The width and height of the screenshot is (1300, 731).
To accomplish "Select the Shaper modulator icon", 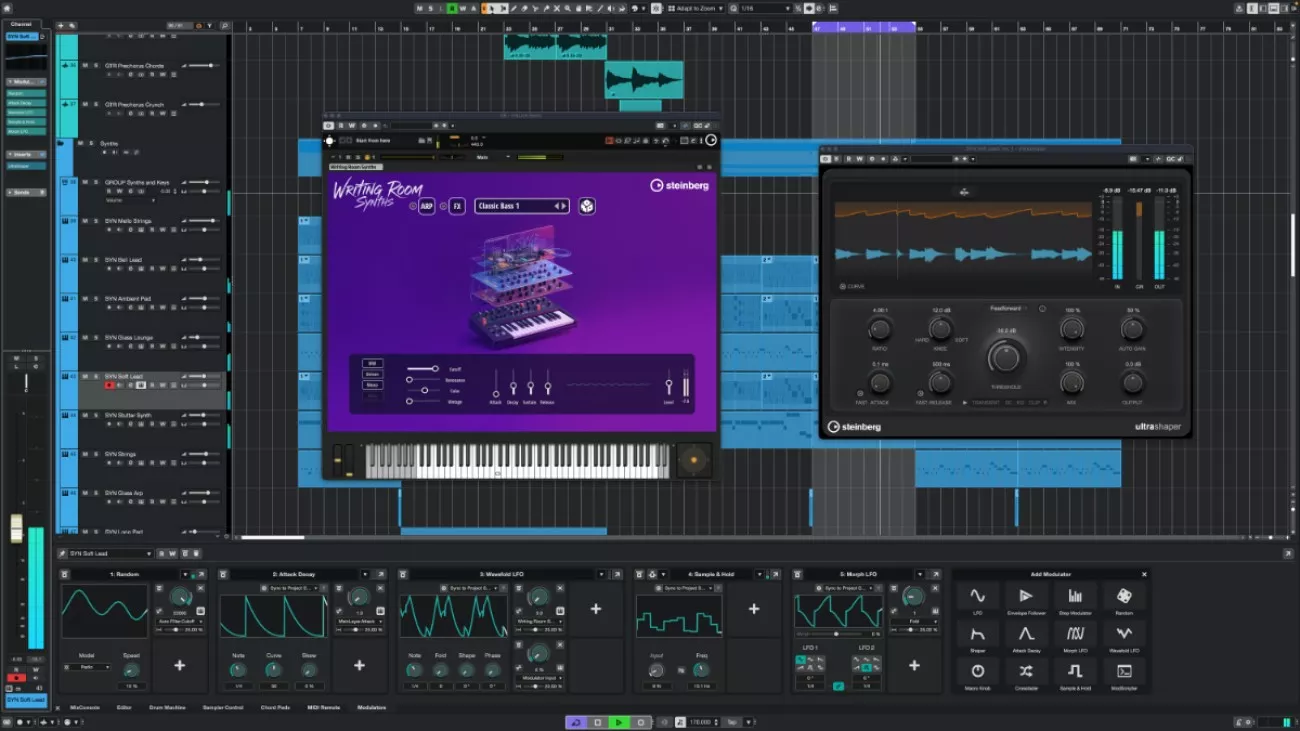I will pyautogui.click(x=977, y=635).
